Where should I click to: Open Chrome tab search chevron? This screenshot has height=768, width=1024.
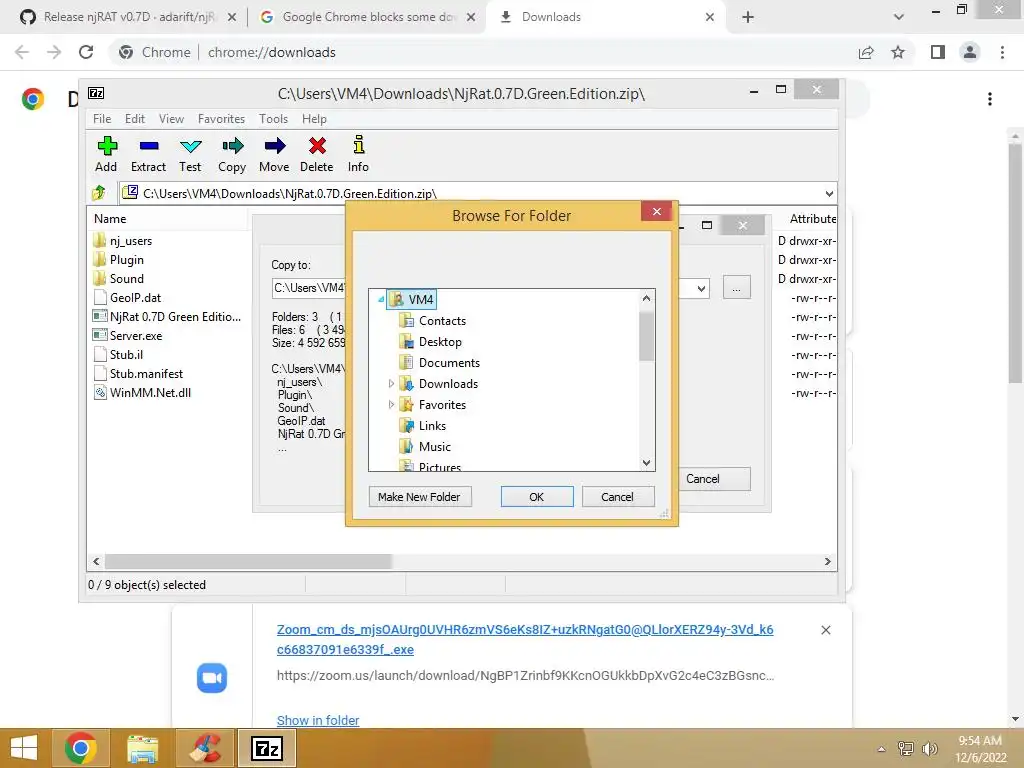coord(899,17)
